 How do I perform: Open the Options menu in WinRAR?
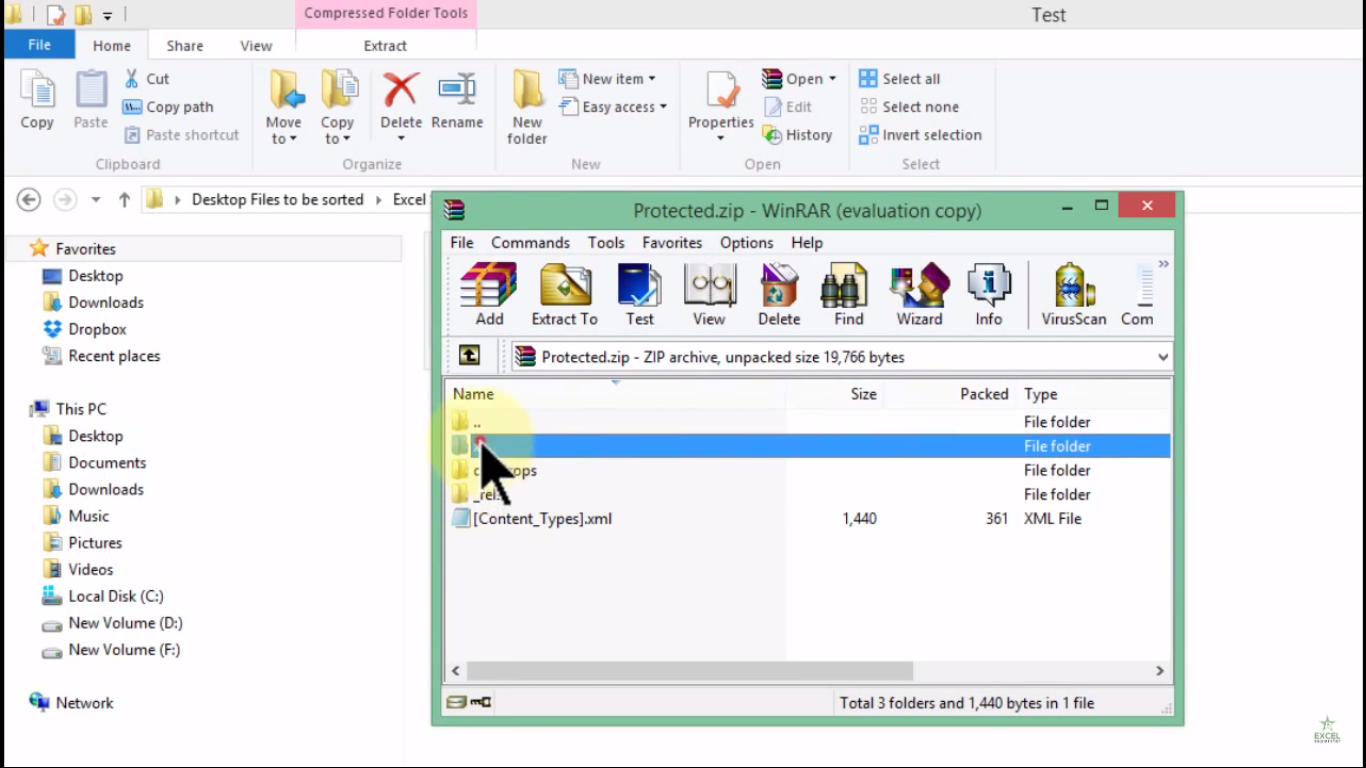[x=747, y=243]
